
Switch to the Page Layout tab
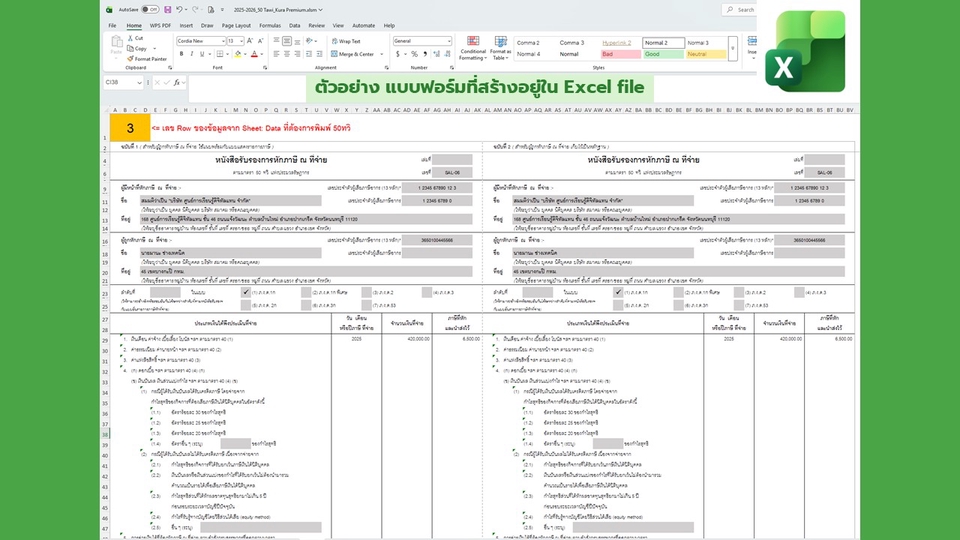237,25
